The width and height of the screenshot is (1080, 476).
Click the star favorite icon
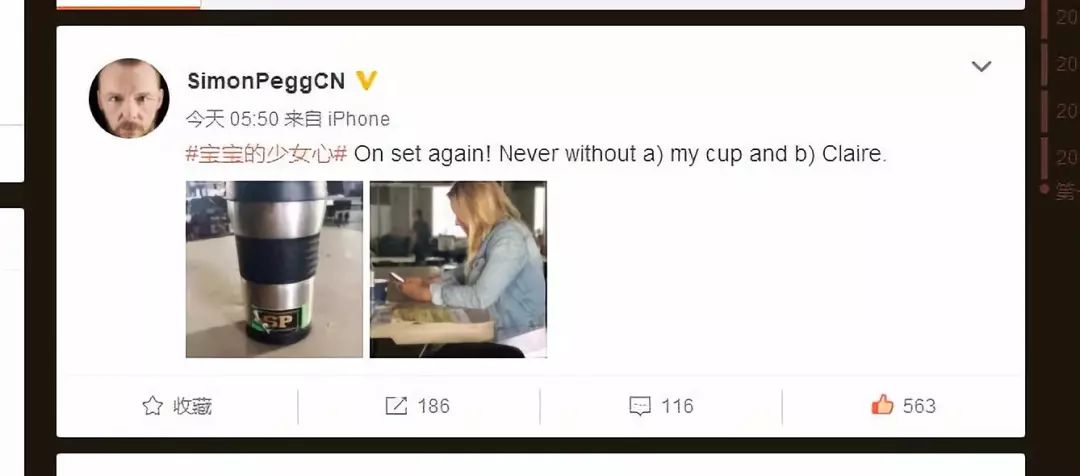click(152, 406)
